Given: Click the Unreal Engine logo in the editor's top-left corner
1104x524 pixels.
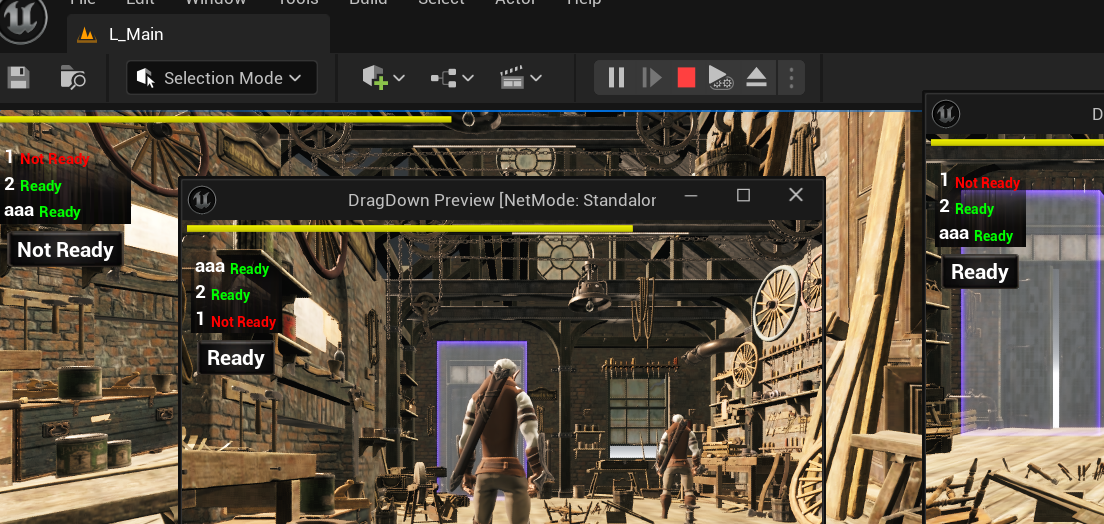Looking at the screenshot, I should (x=23, y=20).
